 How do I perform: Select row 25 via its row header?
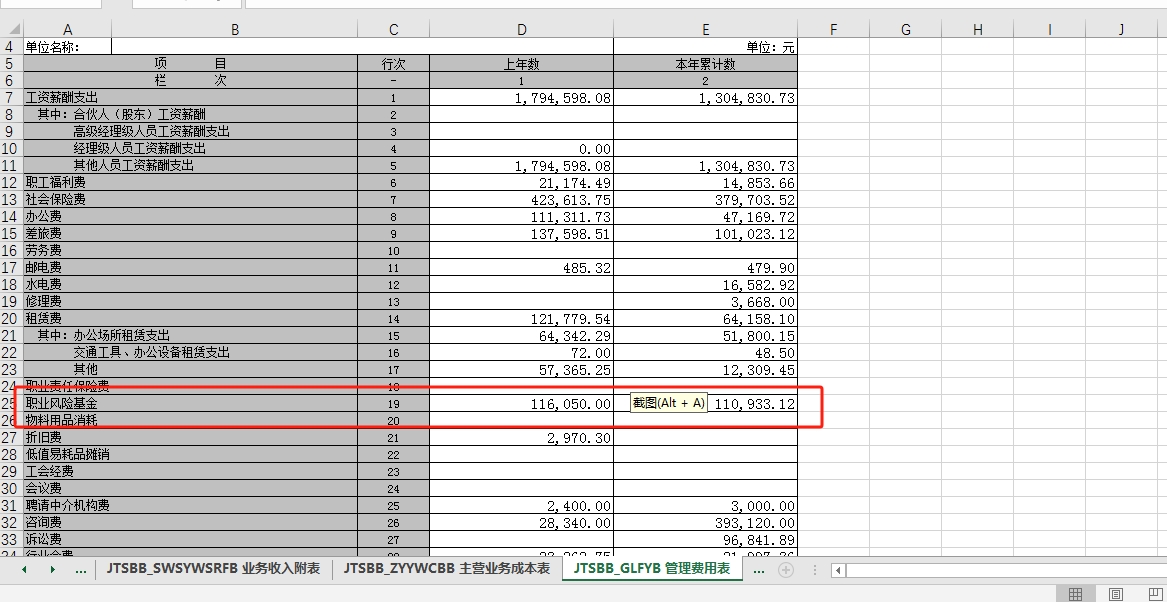pyautogui.click(x=11, y=404)
